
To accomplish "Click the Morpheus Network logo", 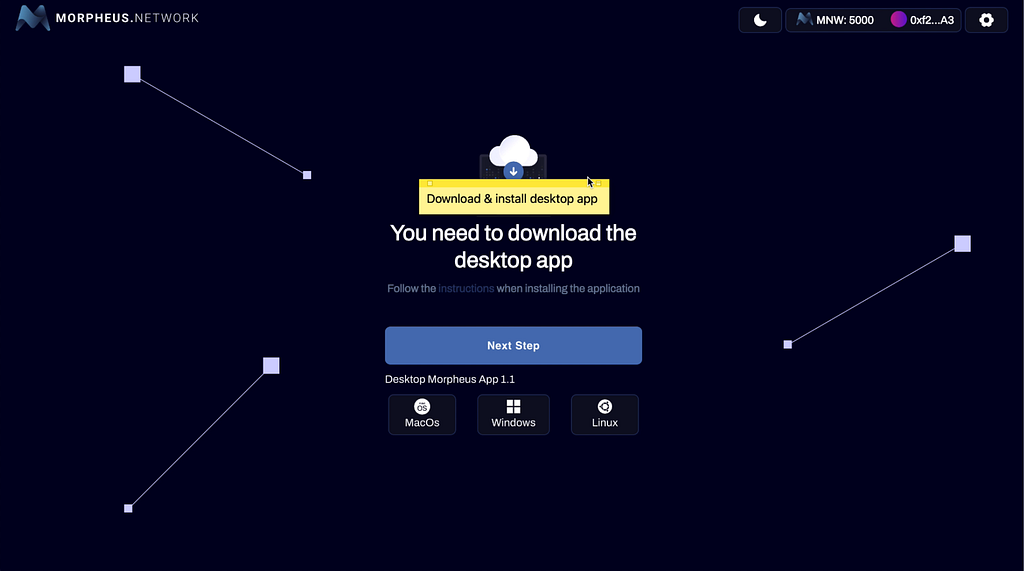I will [x=107, y=18].
